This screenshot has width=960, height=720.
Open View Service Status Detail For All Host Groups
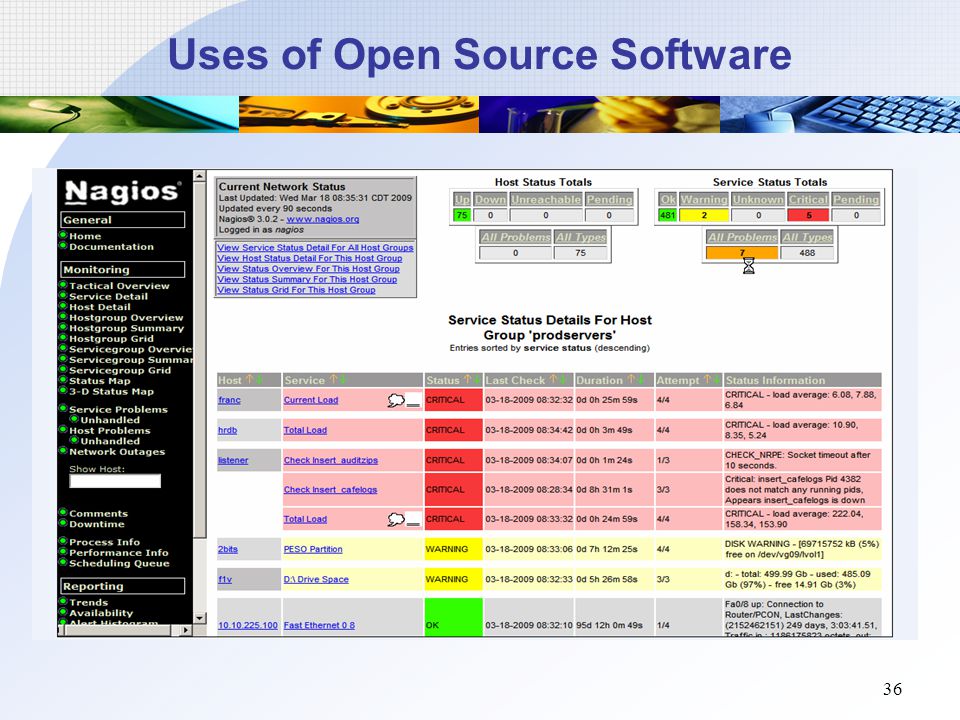click(315, 247)
